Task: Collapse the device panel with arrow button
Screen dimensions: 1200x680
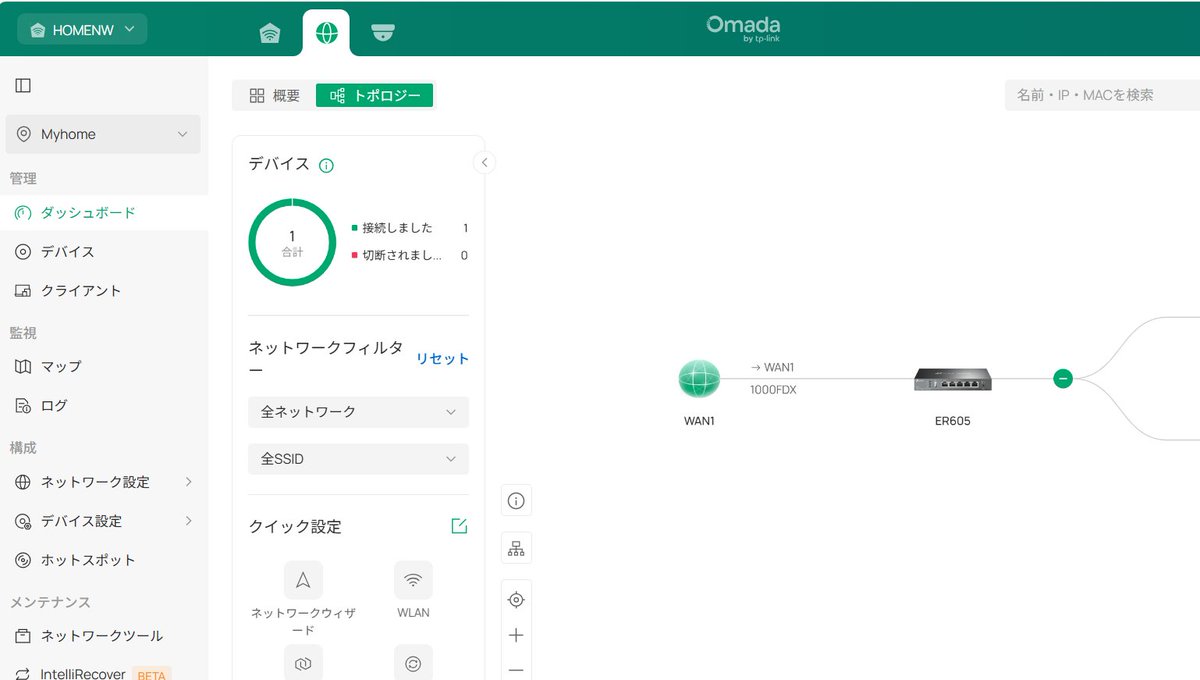Action: [484, 162]
